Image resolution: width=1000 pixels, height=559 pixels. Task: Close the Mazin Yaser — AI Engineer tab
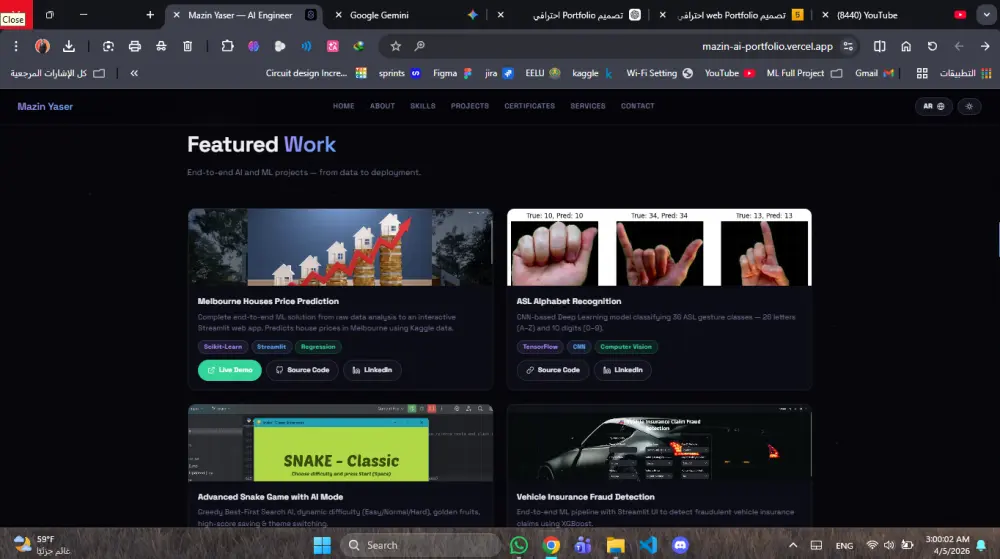177,15
